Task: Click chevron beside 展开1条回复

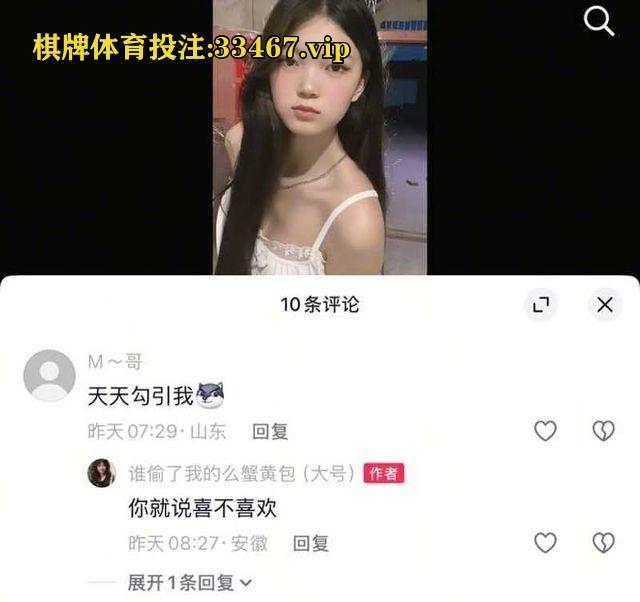Action: 246,583
